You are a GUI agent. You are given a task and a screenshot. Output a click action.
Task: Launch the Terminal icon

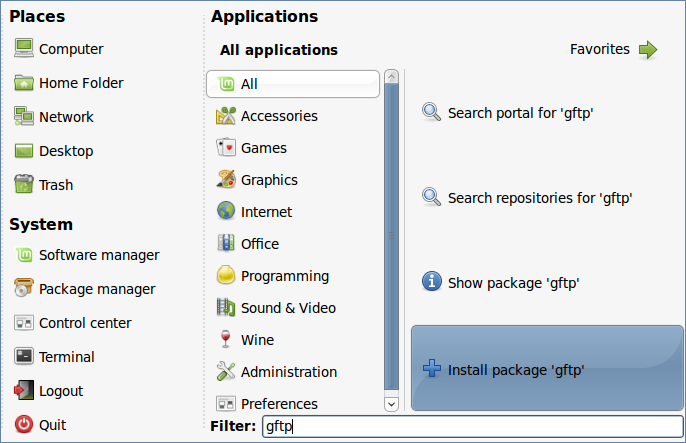click(24, 356)
